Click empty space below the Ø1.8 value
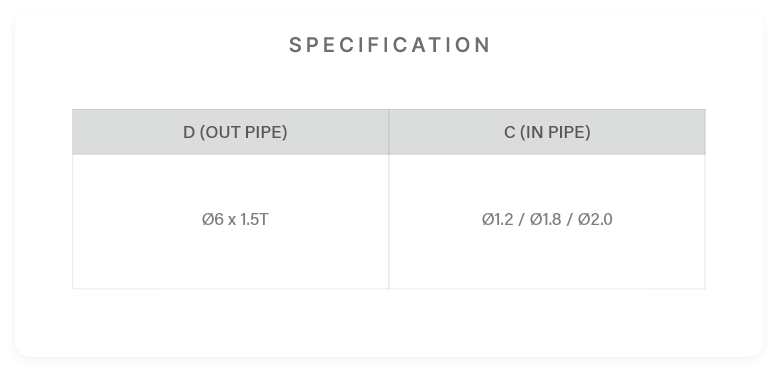The height and width of the screenshot is (375, 778). click(546, 260)
